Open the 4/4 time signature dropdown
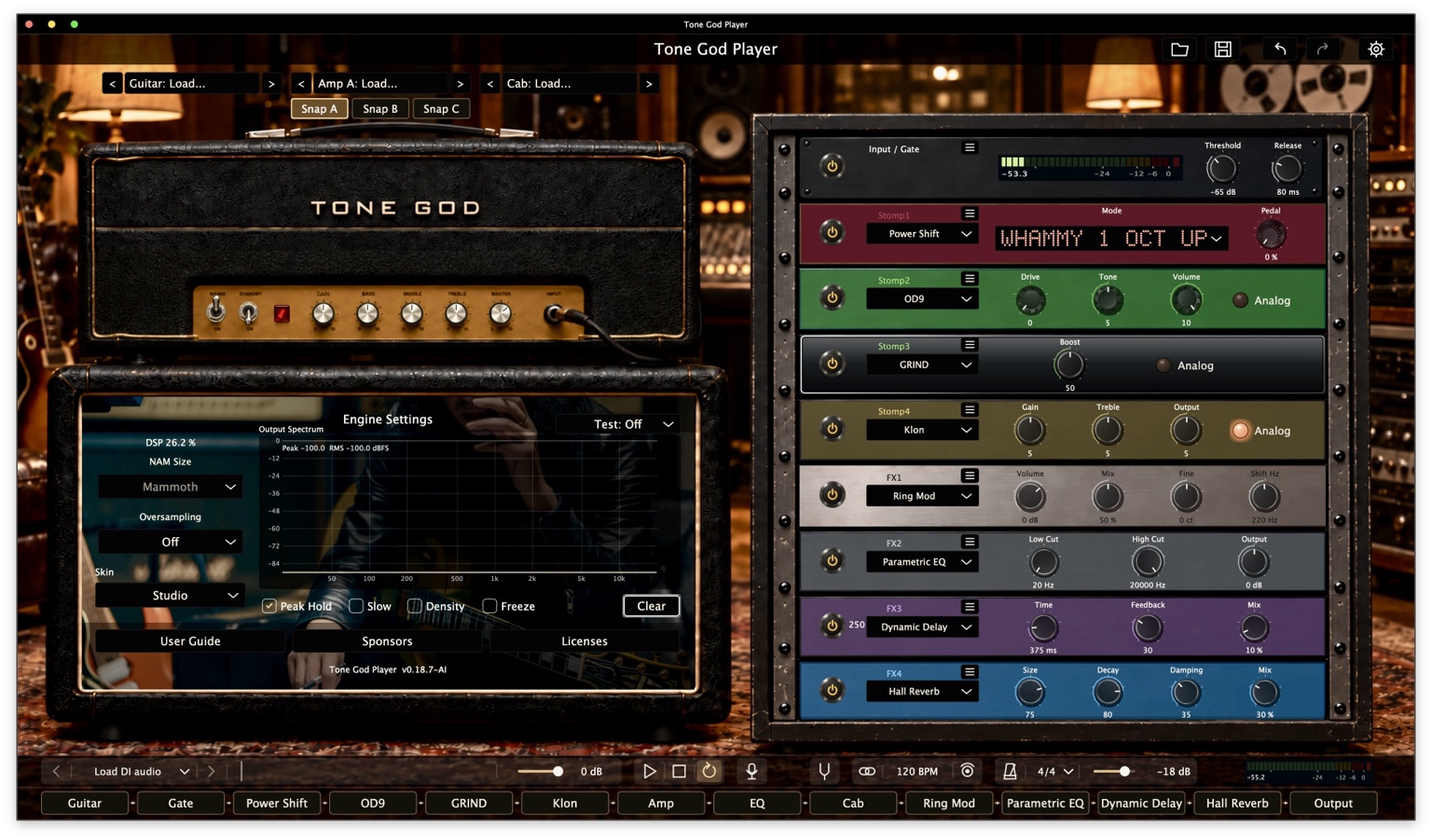This screenshot has width=1432, height=840. pos(1055,772)
